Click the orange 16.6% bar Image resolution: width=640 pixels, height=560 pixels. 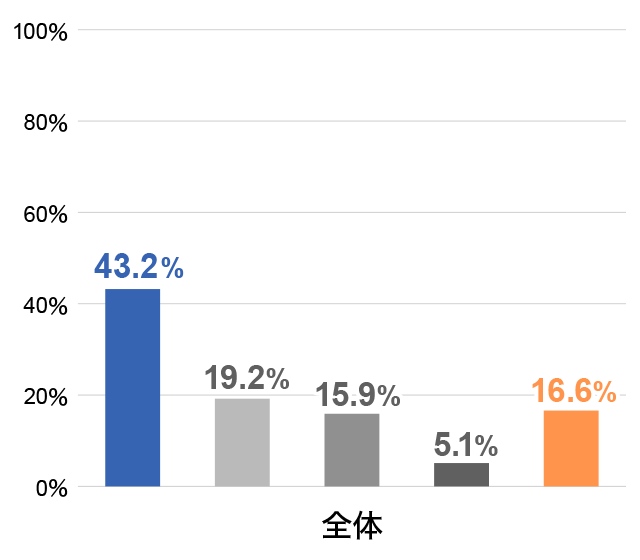(x=571, y=449)
